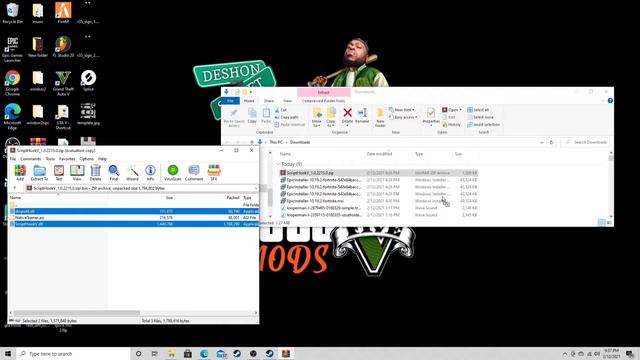
Task: Click the Comment icon in WinRAR
Action: (x=194, y=173)
